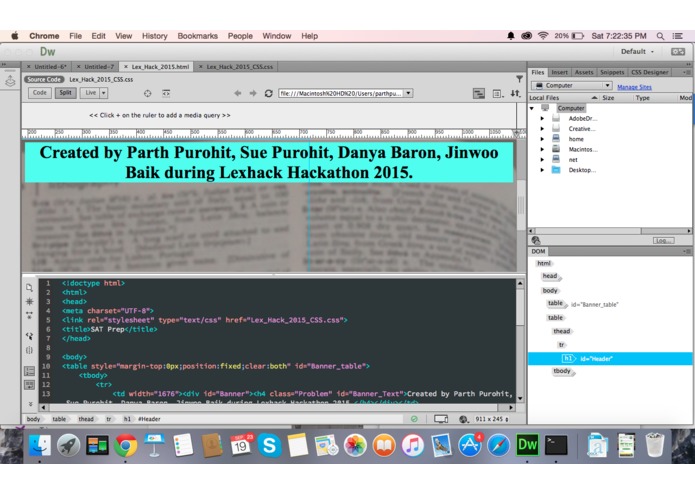The height and width of the screenshot is (494, 695).
Task: Open the App Store from the Dock
Action: click(x=470, y=445)
